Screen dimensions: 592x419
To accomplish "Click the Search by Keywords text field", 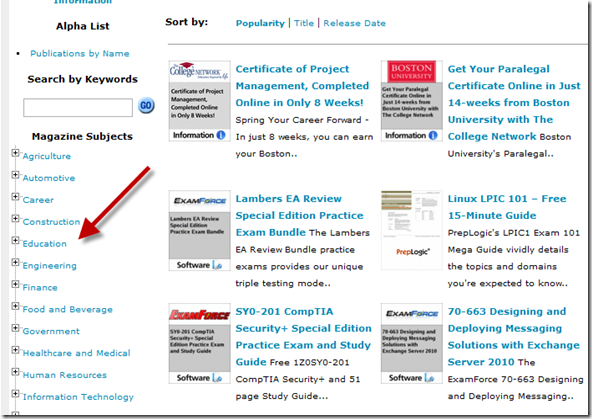I will (78, 108).
